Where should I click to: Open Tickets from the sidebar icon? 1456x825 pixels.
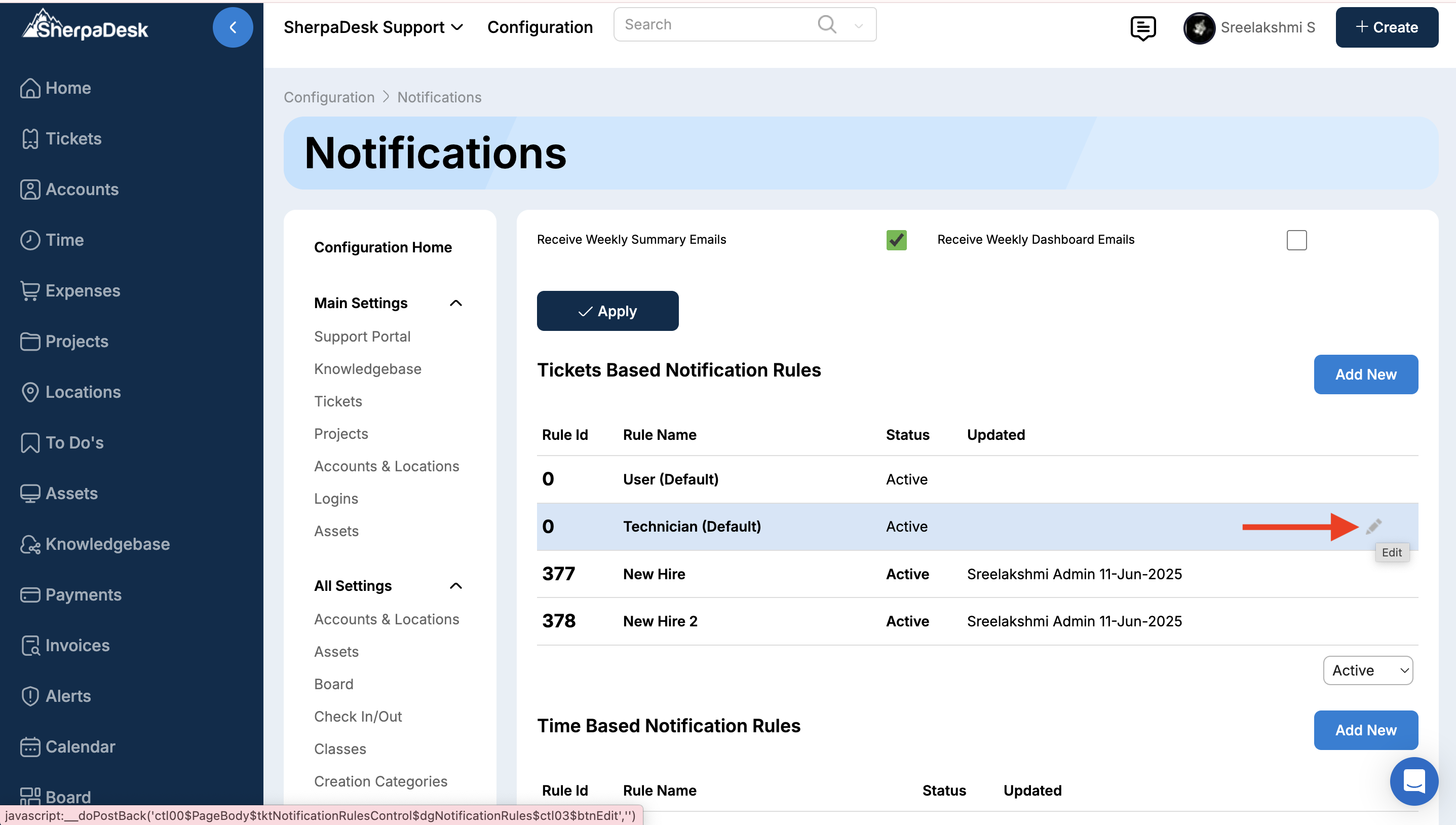point(29,139)
